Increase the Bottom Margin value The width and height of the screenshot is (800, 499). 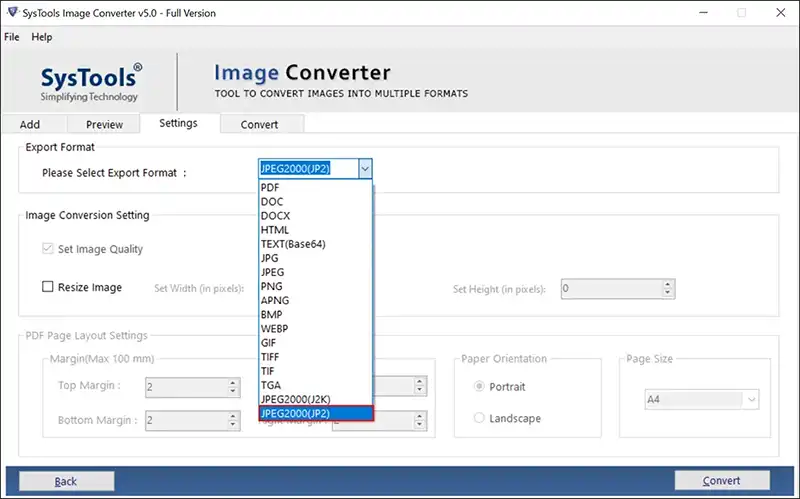point(233,416)
